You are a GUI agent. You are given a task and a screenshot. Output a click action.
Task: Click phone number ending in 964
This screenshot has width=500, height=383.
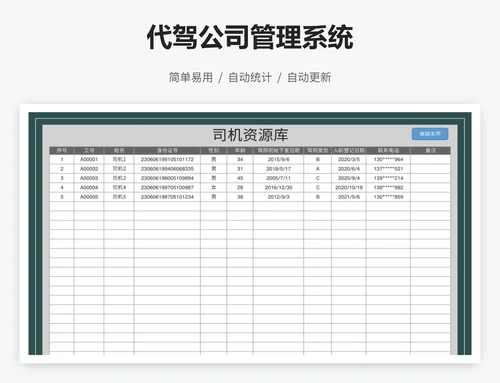pos(388,160)
